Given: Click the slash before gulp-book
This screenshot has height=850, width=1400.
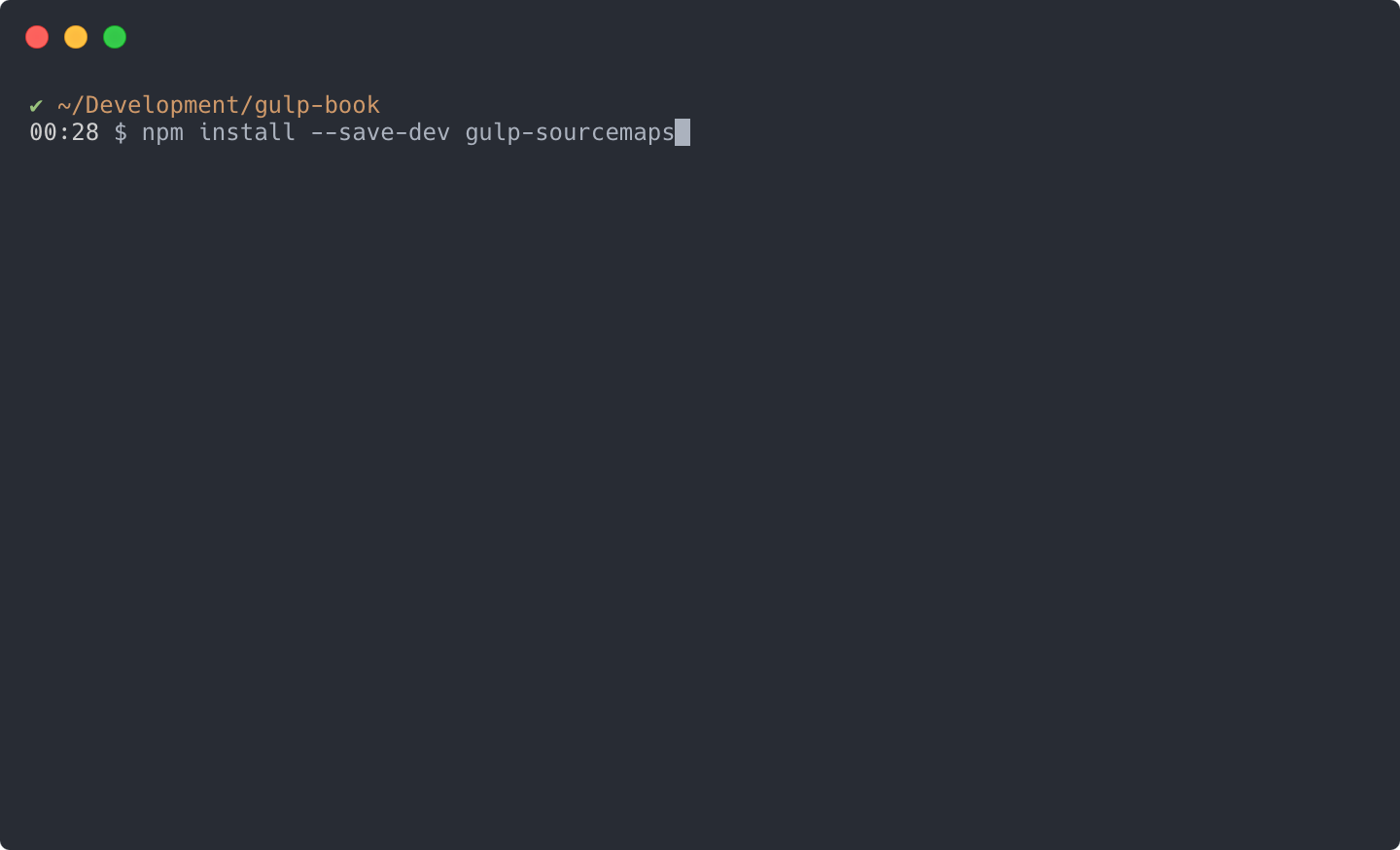Looking at the screenshot, I should coord(247,105).
